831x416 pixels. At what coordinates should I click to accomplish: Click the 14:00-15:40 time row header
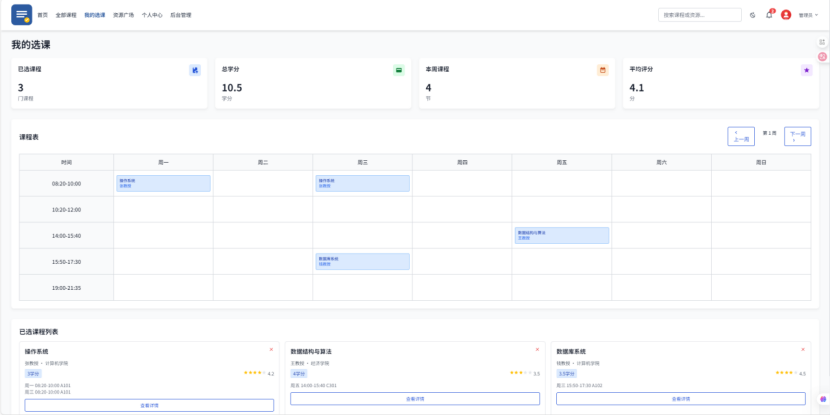coord(66,236)
